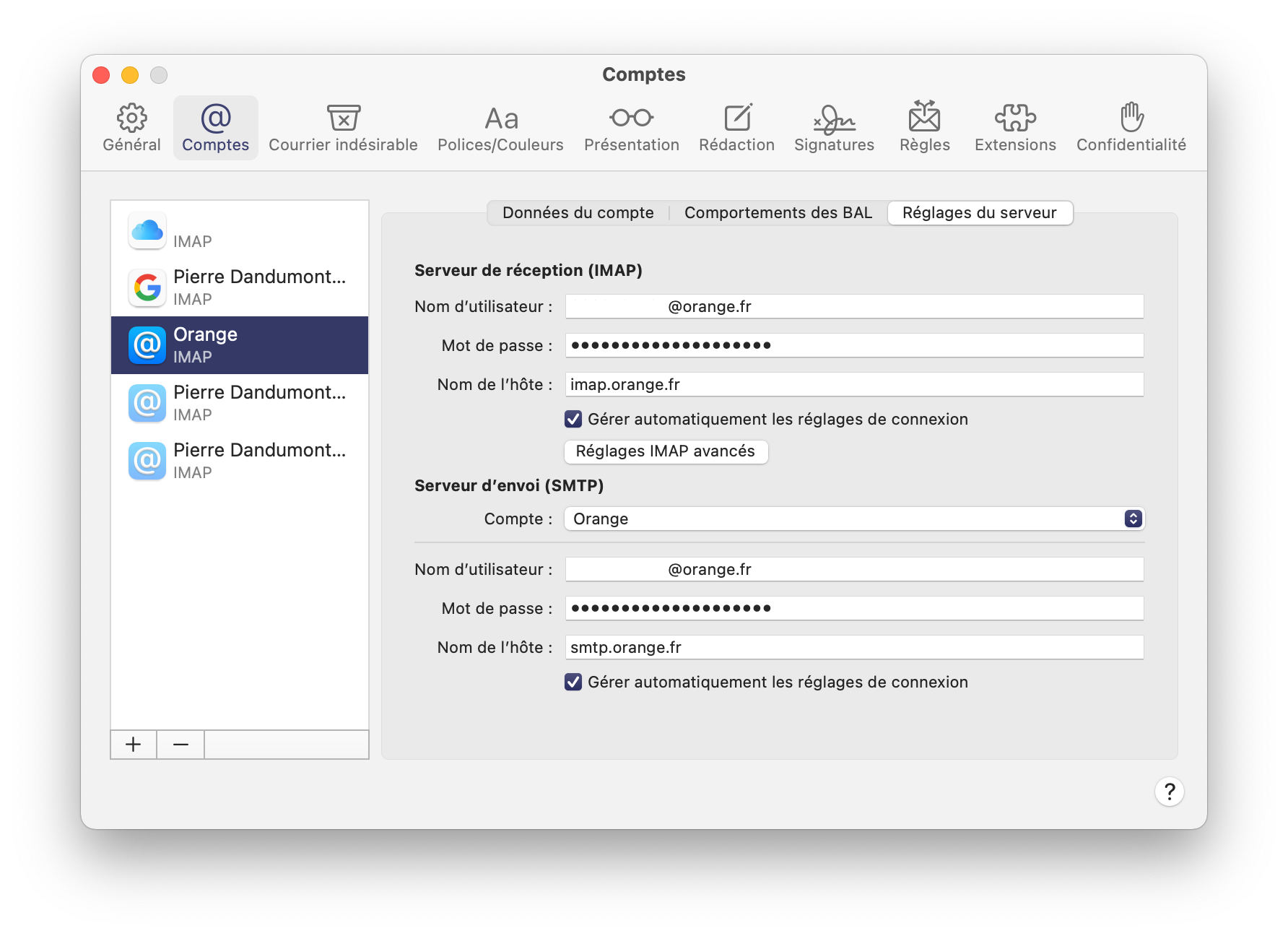Click the smtp.orange.fr host name field
Viewport: 1288px width, 936px height.
[x=855, y=647]
